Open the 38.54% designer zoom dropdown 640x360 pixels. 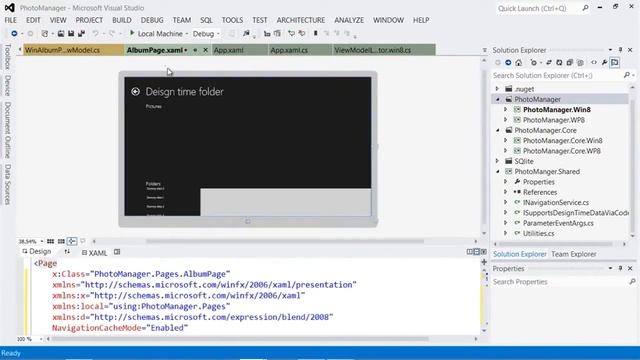[42, 242]
